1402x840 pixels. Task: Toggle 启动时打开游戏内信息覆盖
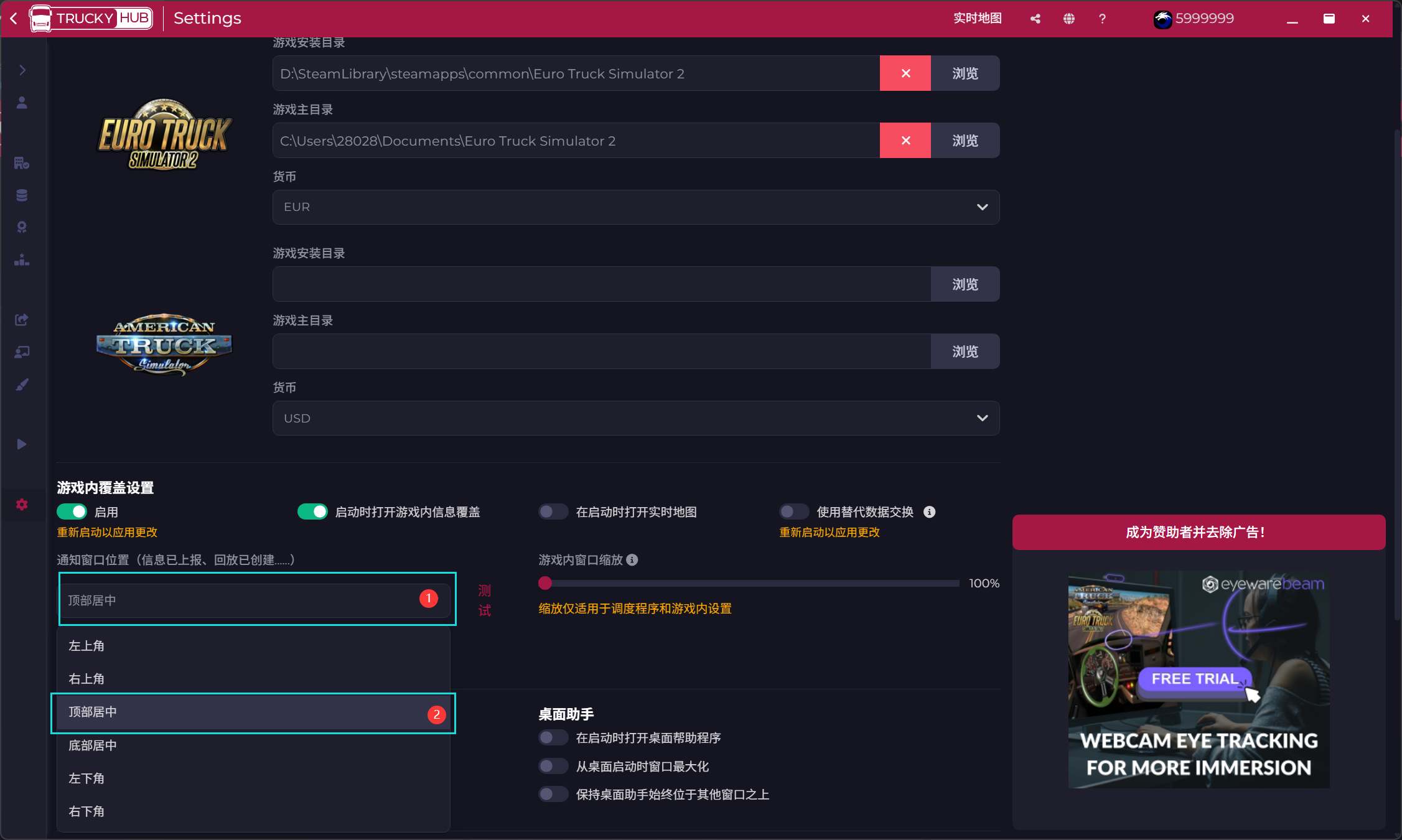[x=312, y=511]
